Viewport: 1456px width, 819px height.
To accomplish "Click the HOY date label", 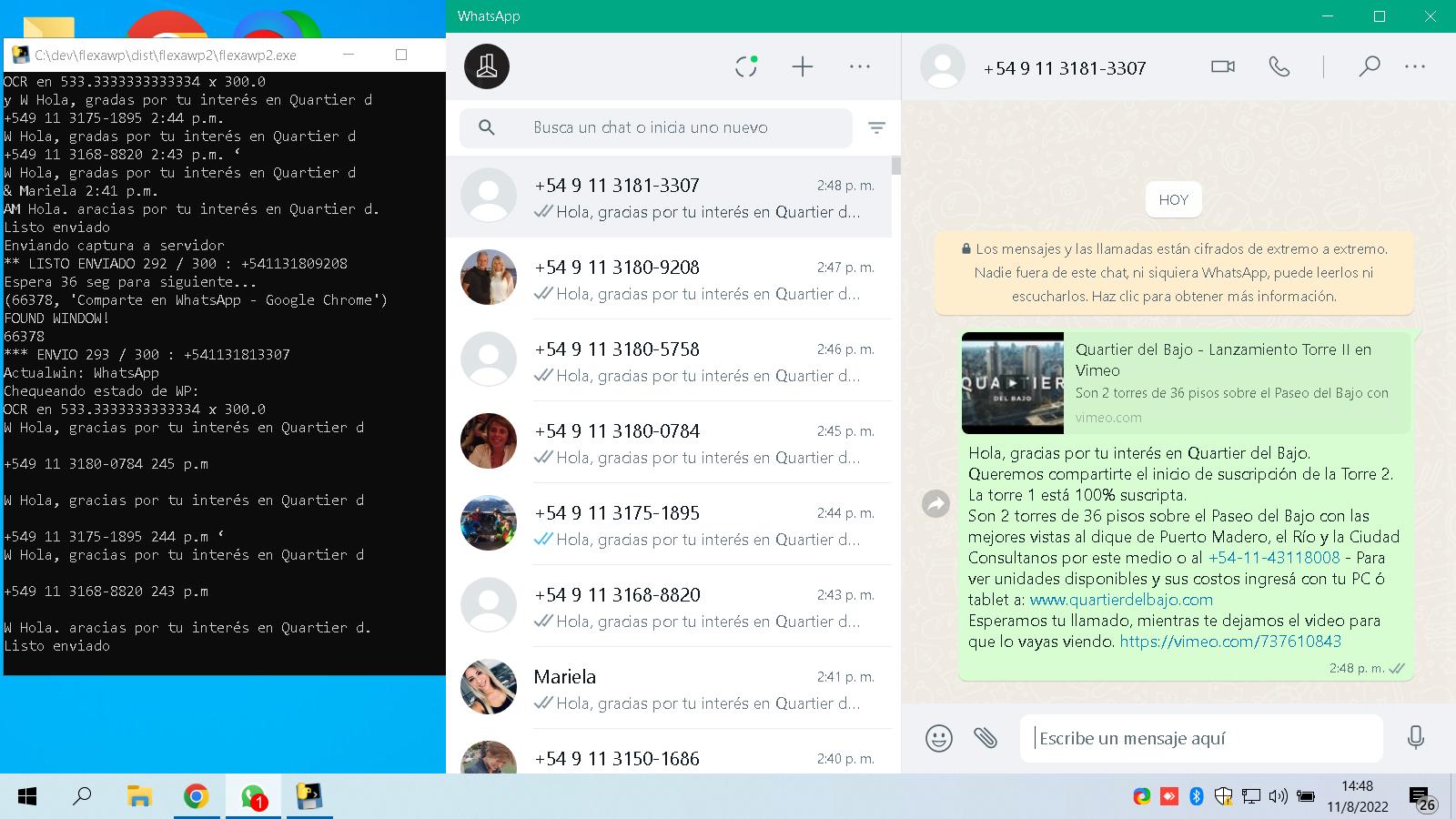I will point(1174,200).
